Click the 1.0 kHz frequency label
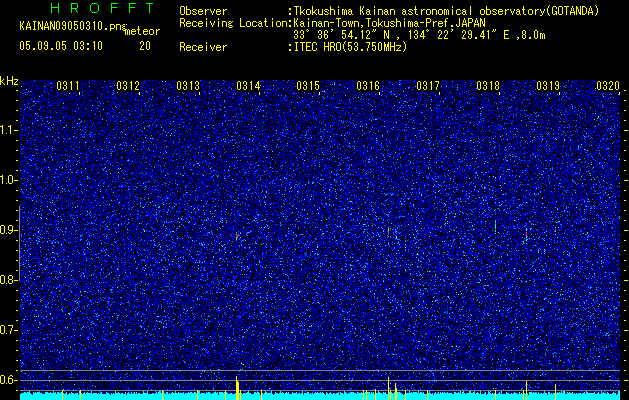This screenshot has height=400, width=629. point(9,180)
